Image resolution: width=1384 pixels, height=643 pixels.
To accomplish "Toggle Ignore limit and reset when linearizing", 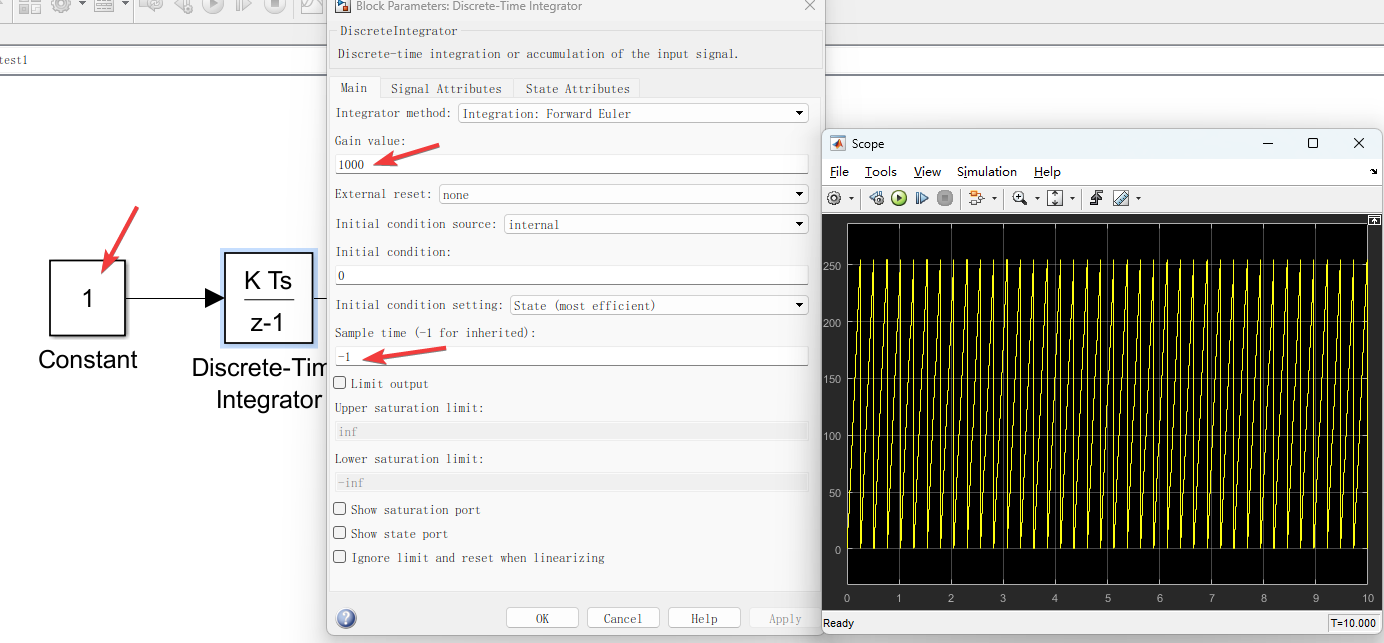I will pos(340,557).
